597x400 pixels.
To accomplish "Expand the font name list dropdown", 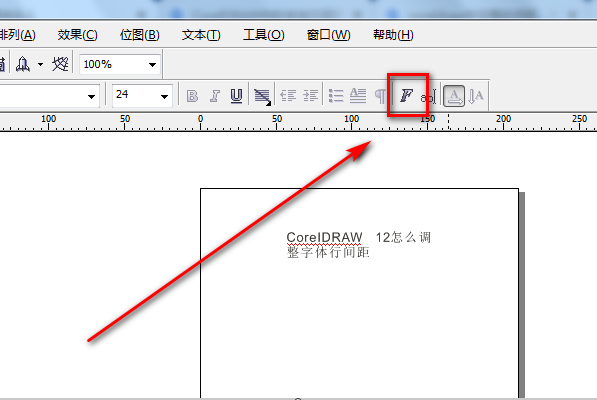I will 91,96.
